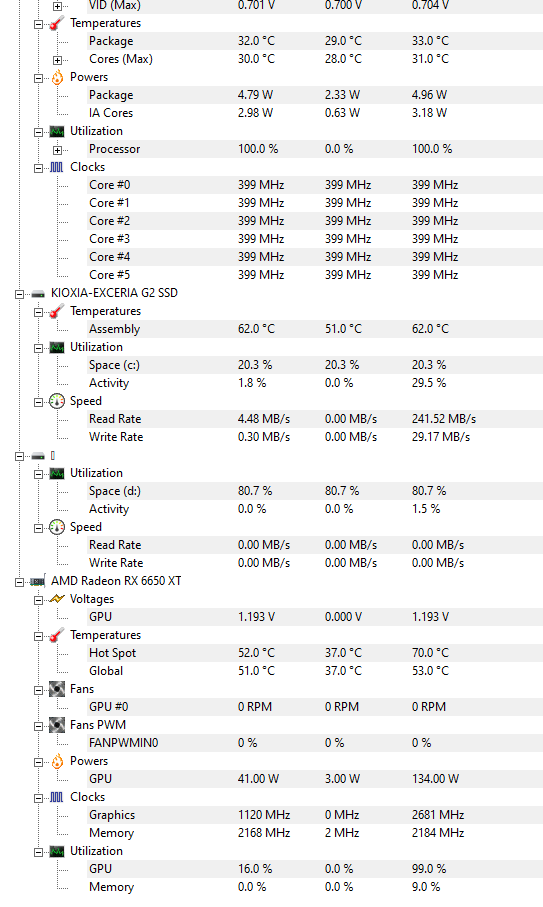The width and height of the screenshot is (543, 907).
Task: Click the KIOXIA-EXCERIA G2 SSD drive icon
Action: pyautogui.click(x=38, y=293)
